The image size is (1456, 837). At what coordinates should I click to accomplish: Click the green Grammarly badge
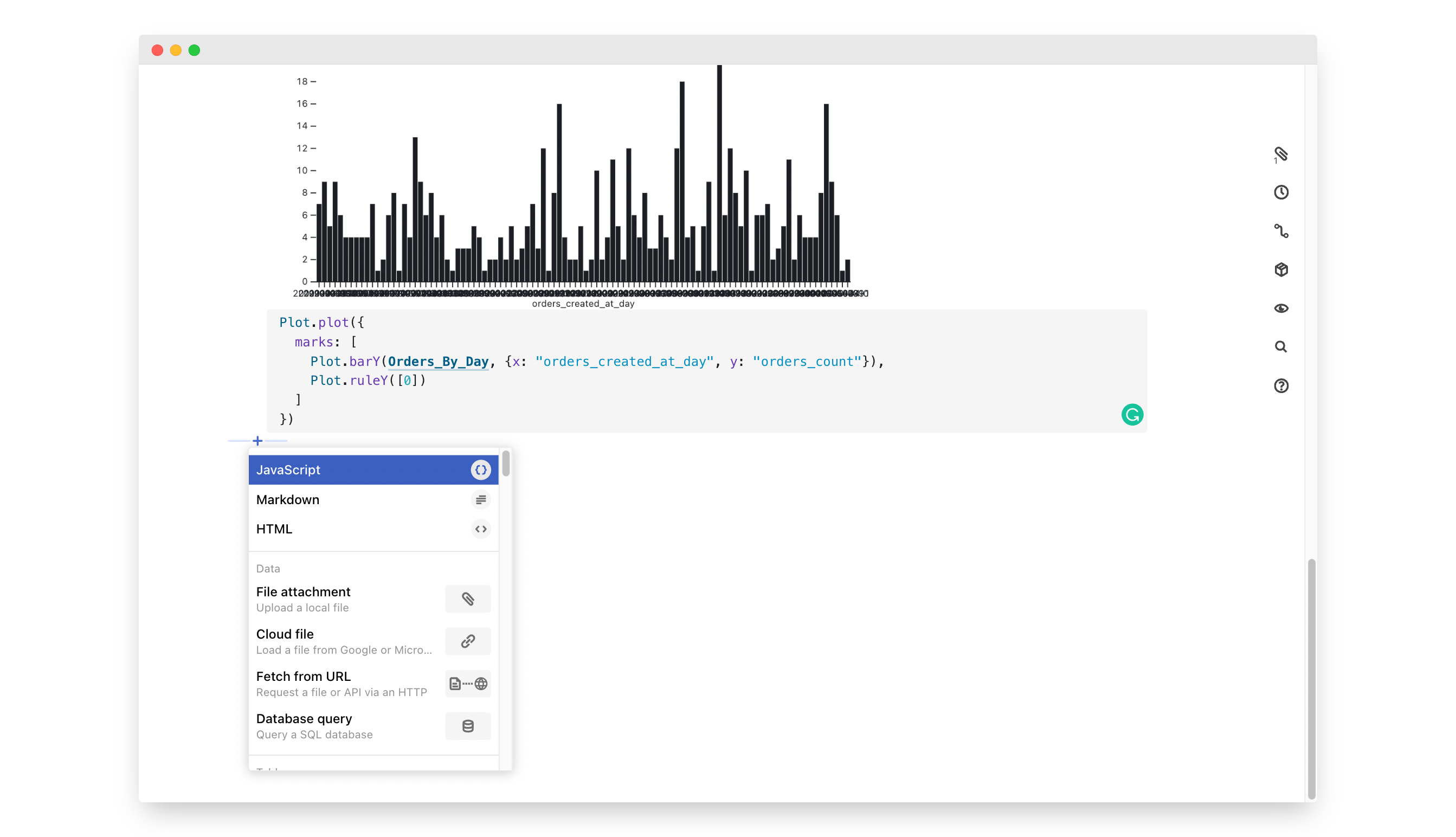point(1132,415)
